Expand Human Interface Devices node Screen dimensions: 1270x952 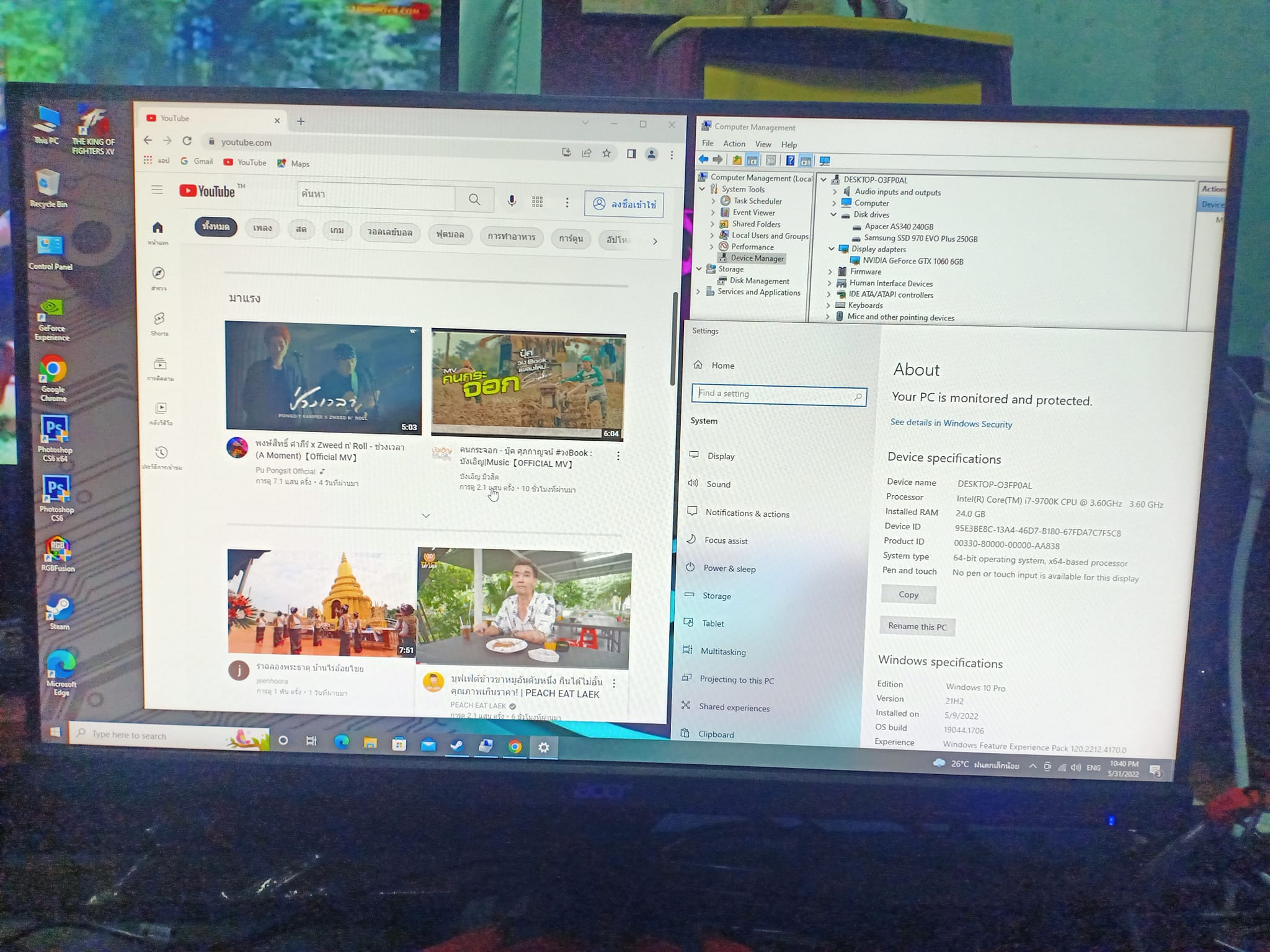tap(830, 283)
